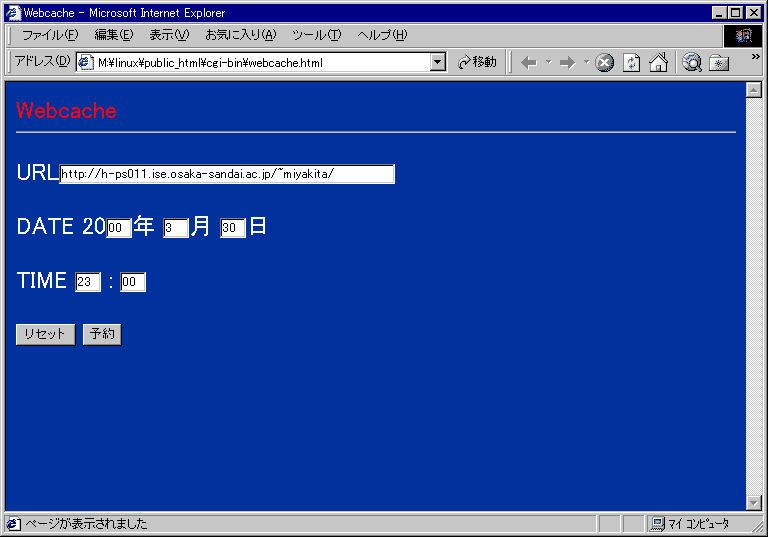
Task: Click the Webcache heading text
Action: coord(66,111)
